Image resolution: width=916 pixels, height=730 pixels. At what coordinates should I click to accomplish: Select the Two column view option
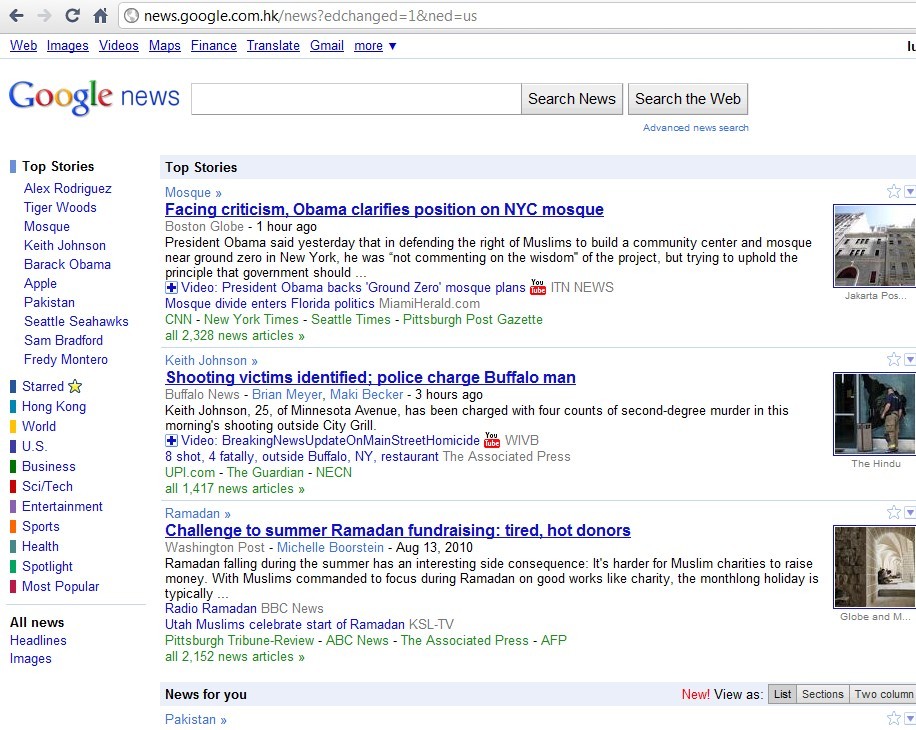tap(883, 694)
